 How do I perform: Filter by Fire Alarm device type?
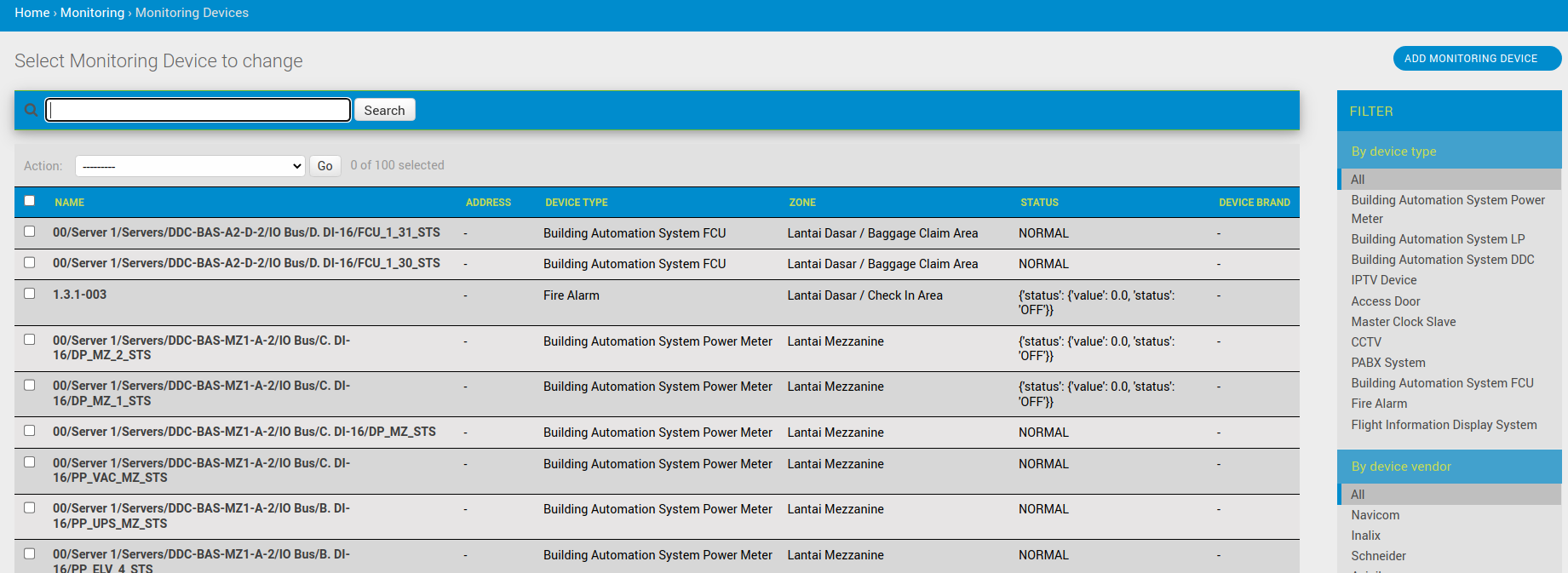(1379, 404)
